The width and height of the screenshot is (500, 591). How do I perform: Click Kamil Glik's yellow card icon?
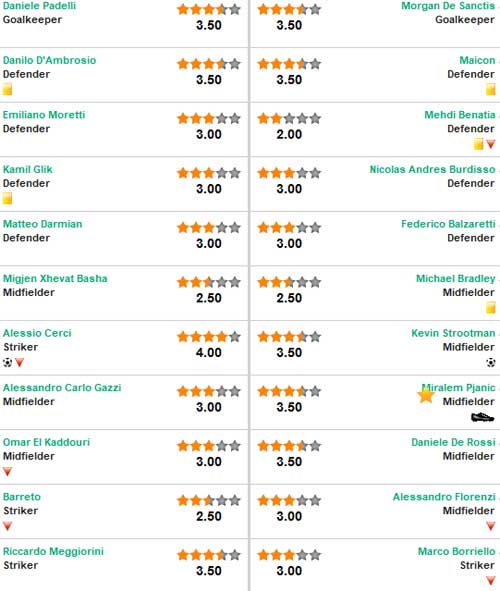pos(7,198)
